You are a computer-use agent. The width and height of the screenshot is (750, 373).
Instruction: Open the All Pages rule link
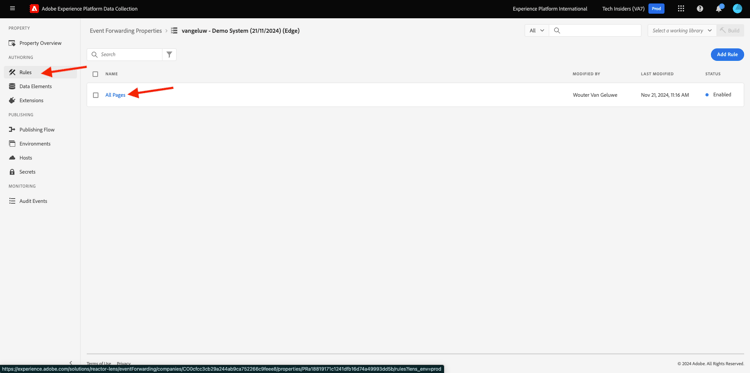click(115, 95)
